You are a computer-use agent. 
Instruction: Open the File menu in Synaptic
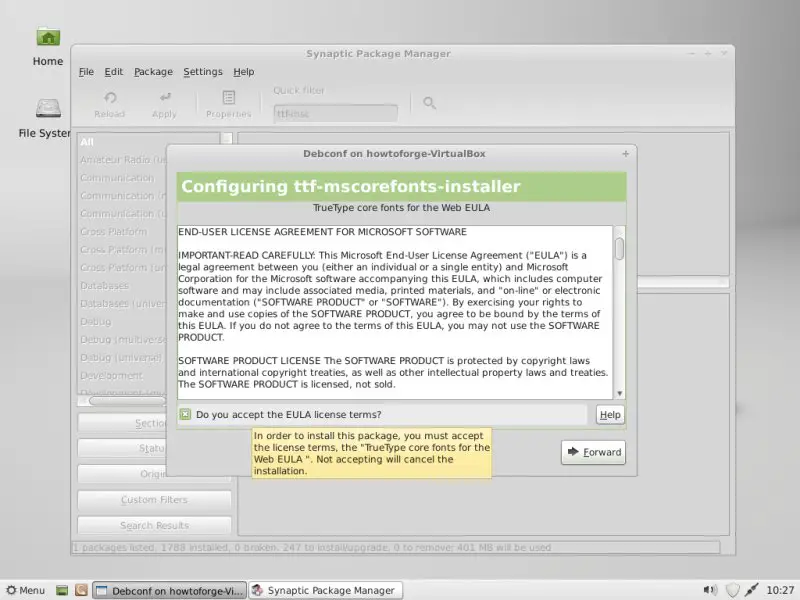click(x=86, y=72)
